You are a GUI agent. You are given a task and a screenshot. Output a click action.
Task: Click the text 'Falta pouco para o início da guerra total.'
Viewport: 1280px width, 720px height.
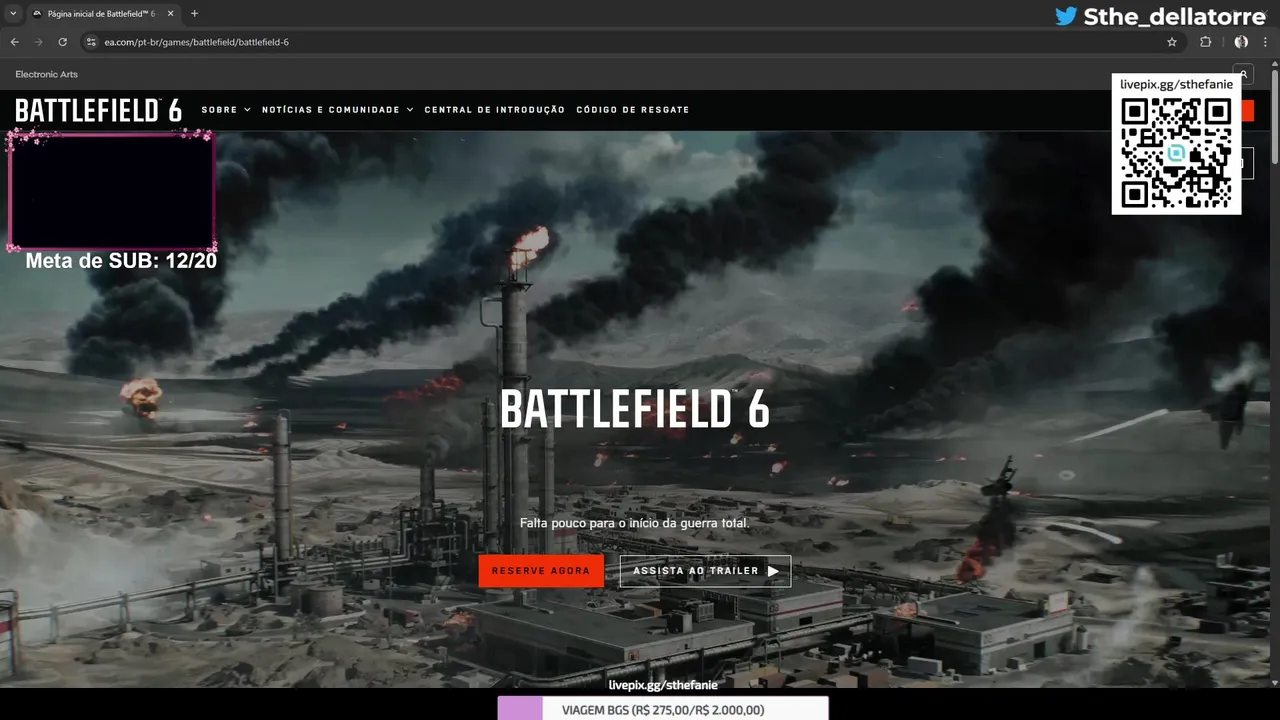[634, 523]
